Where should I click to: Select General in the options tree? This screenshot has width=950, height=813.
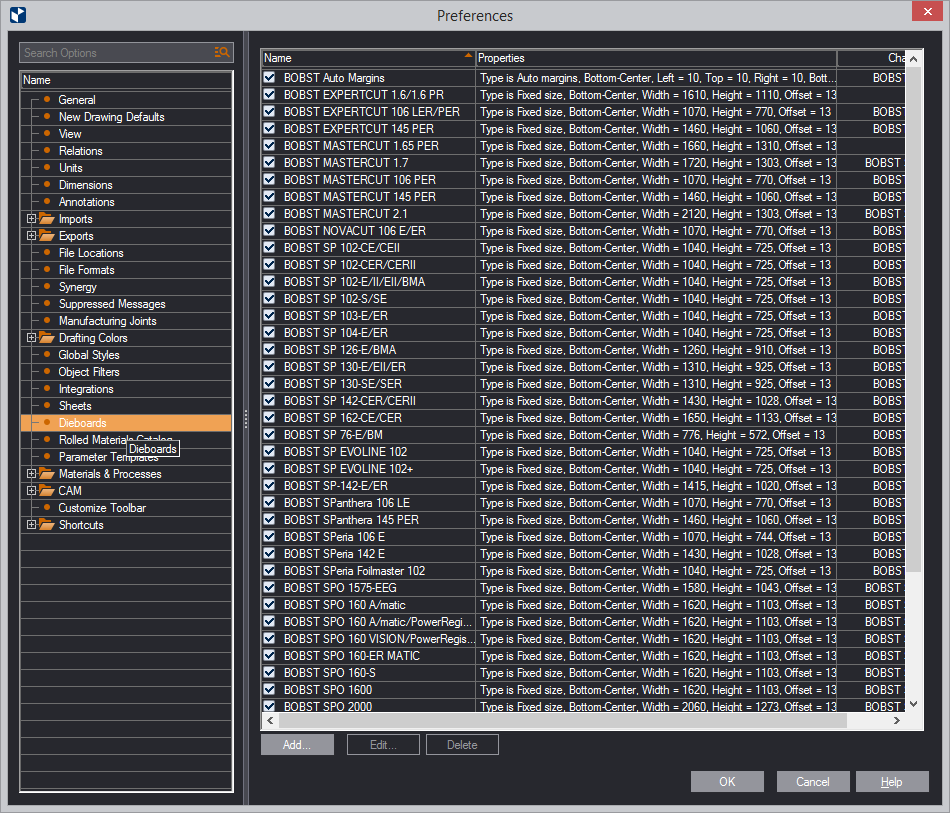coord(77,100)
